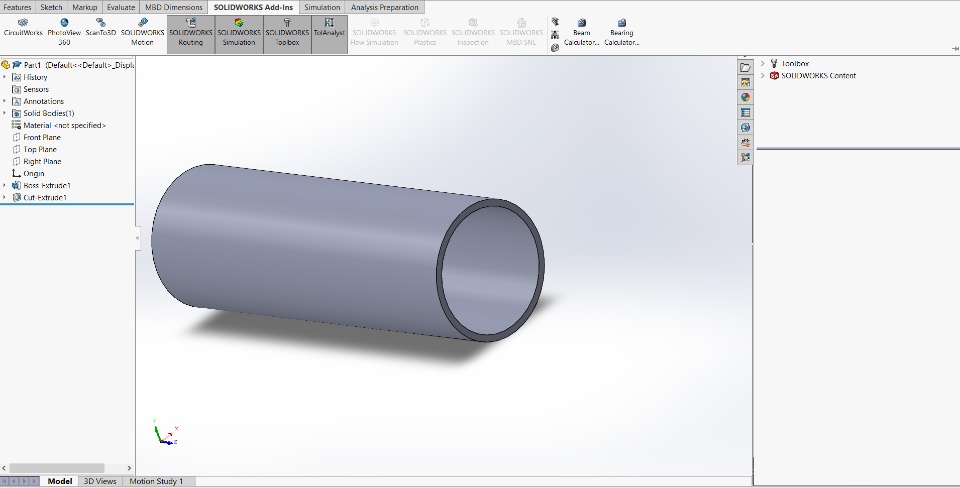Toggle the SOLIDWORKS Routing add-in
The width and height of the screenshot is (960, 488).
pos(190,32)
